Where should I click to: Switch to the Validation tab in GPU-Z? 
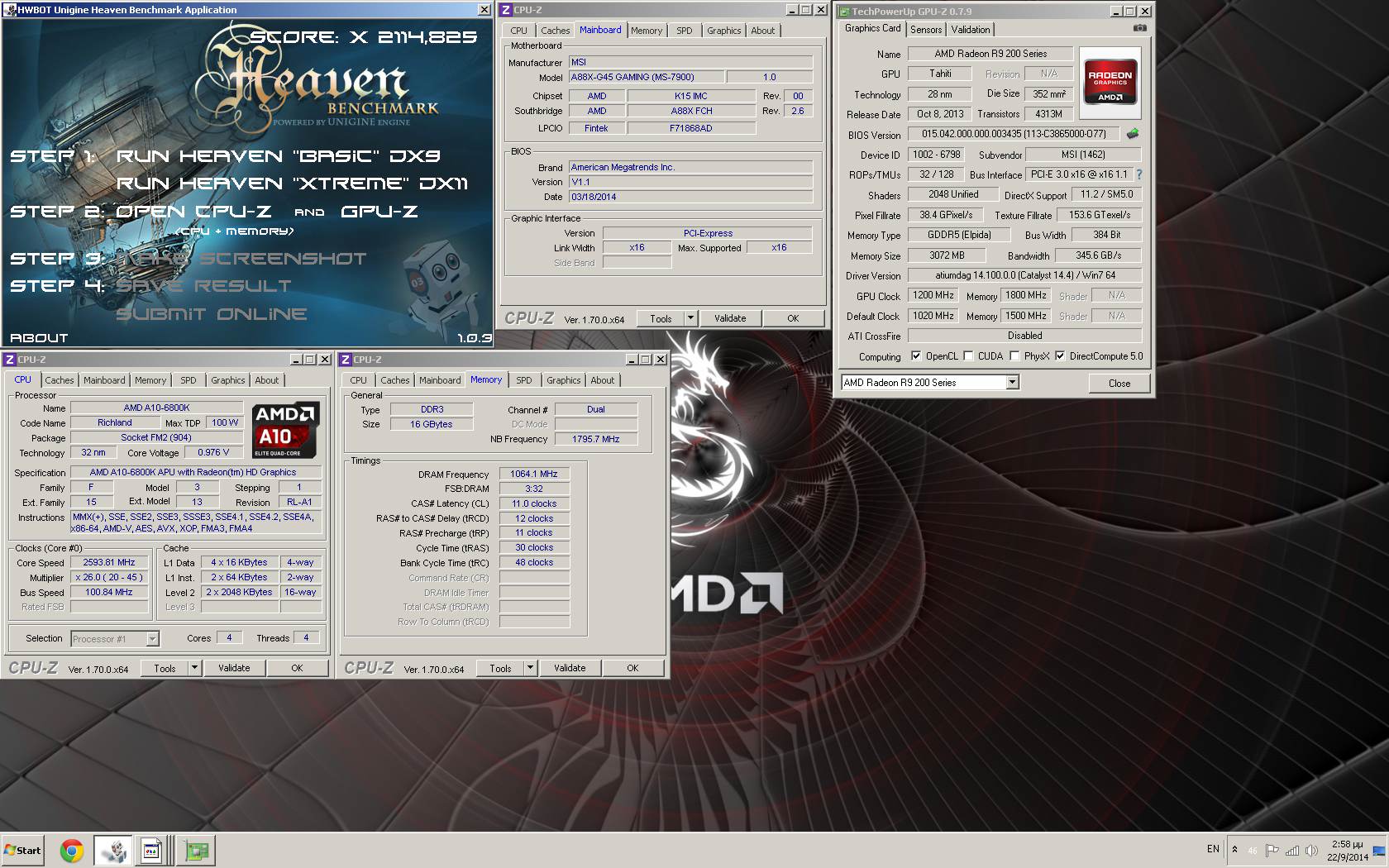tap(971, 30)
